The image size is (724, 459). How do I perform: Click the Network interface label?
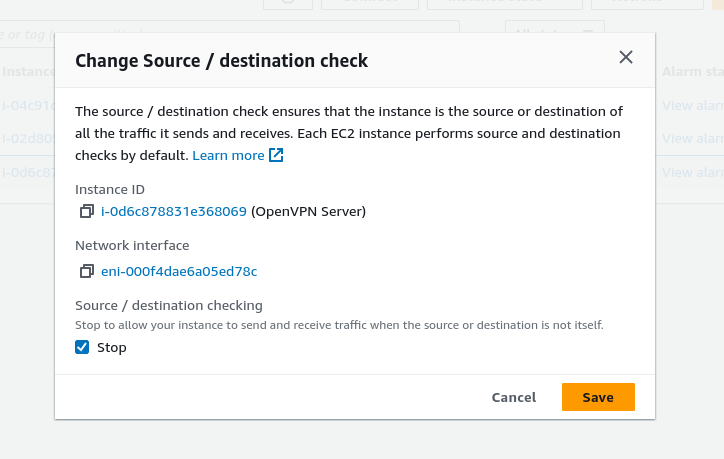[132, 245]
